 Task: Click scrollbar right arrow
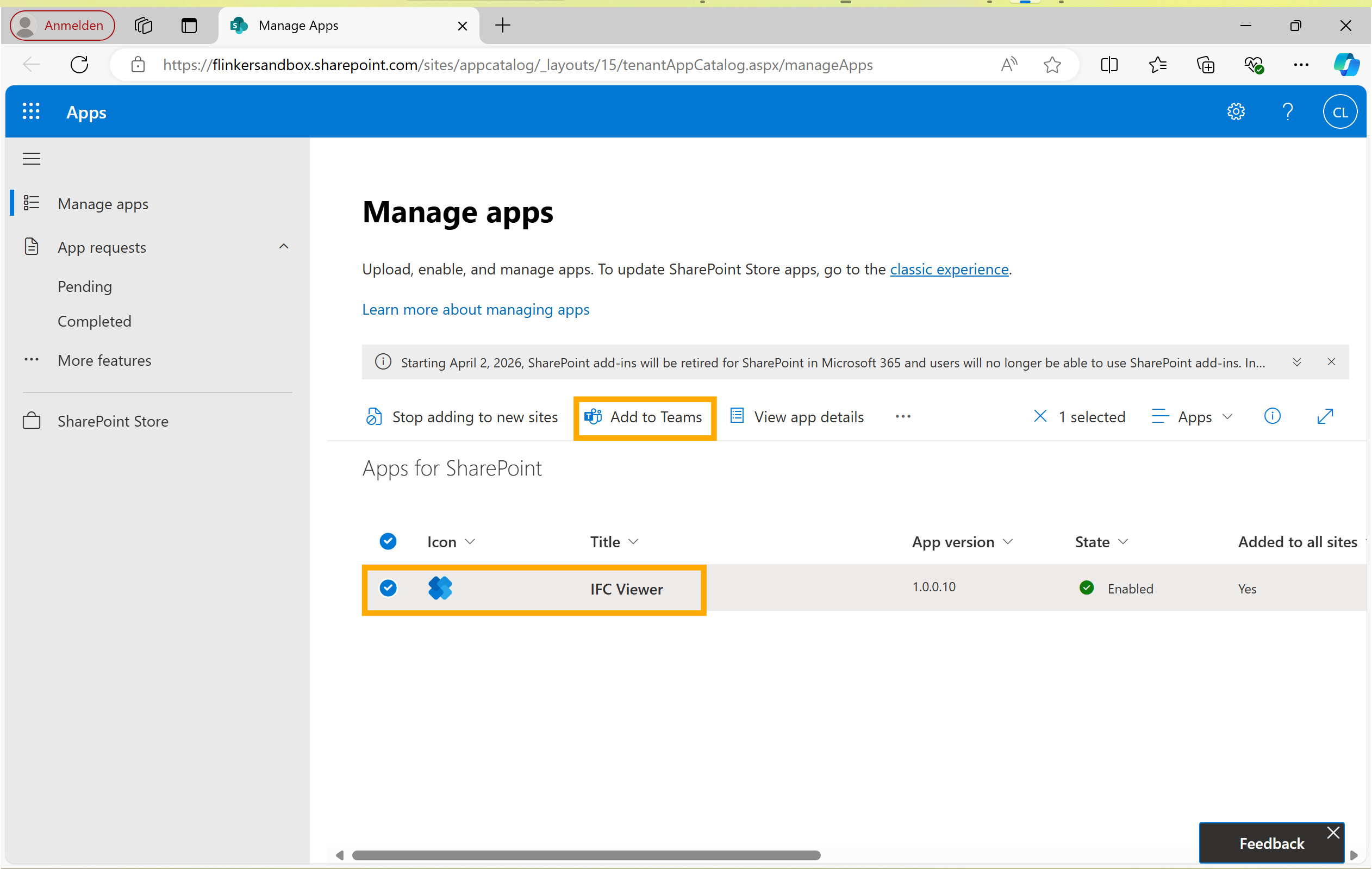coord(1354,855)
